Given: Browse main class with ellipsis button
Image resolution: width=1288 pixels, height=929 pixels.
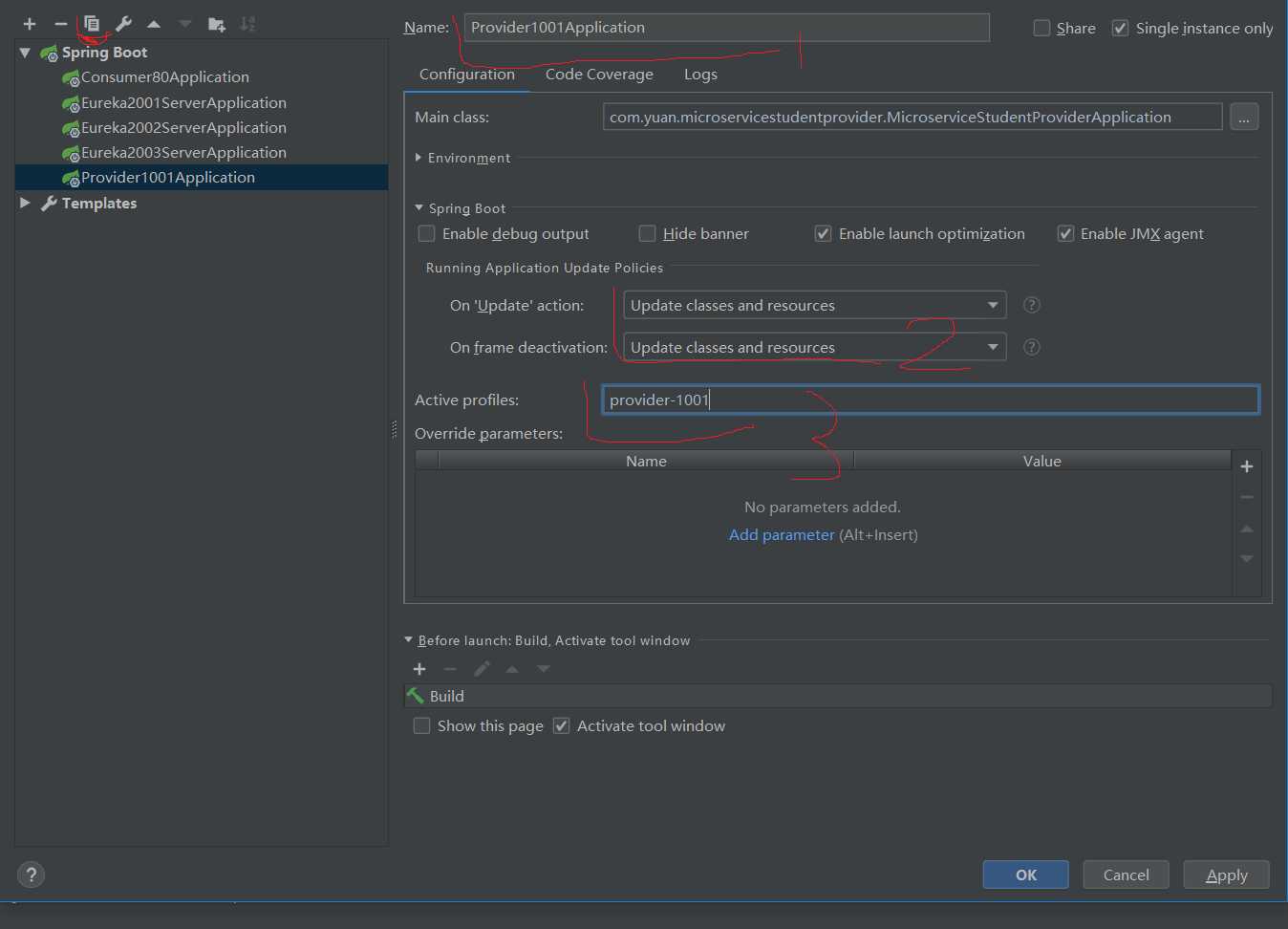Looking at the screenshot, I should [1244, 118].
